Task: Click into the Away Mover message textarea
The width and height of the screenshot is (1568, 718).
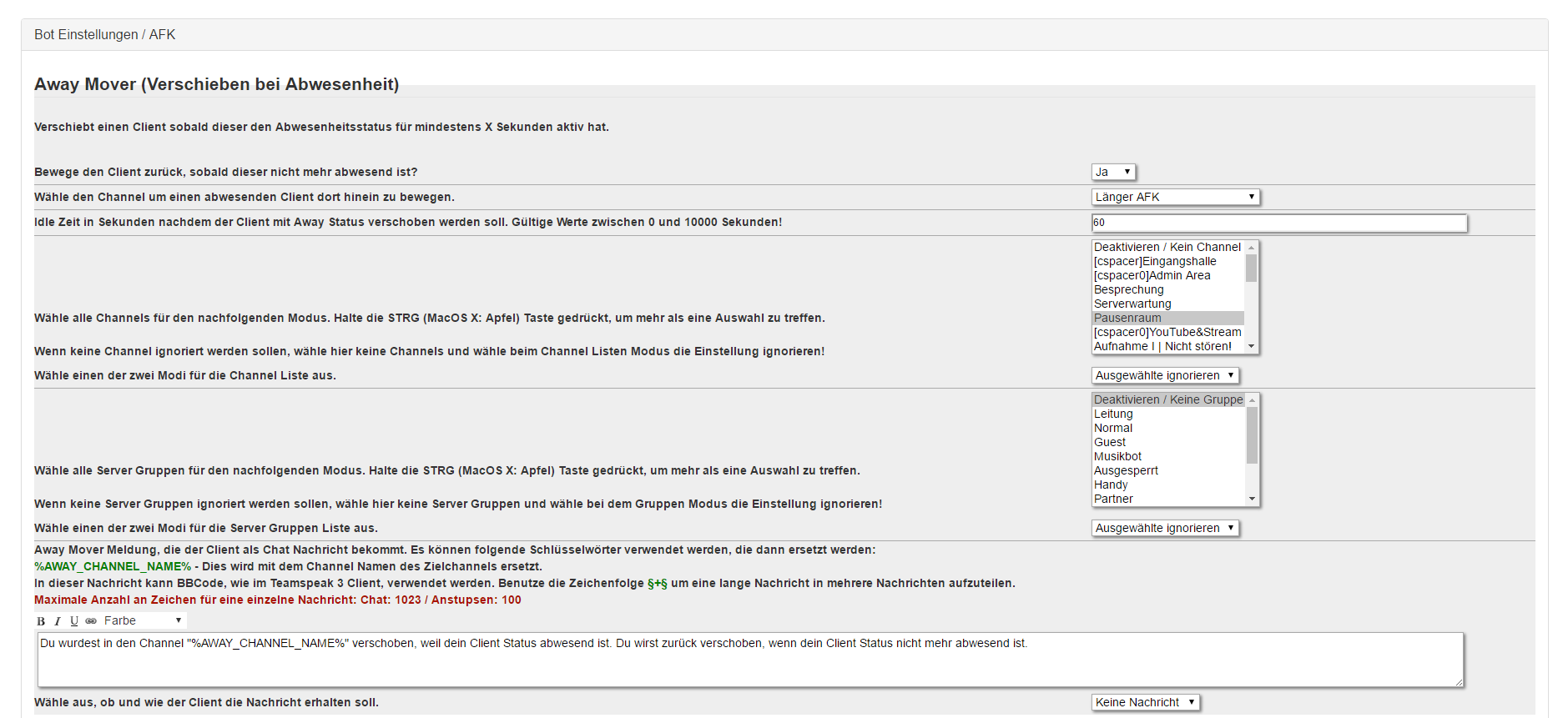Action: tap(749, 660)
